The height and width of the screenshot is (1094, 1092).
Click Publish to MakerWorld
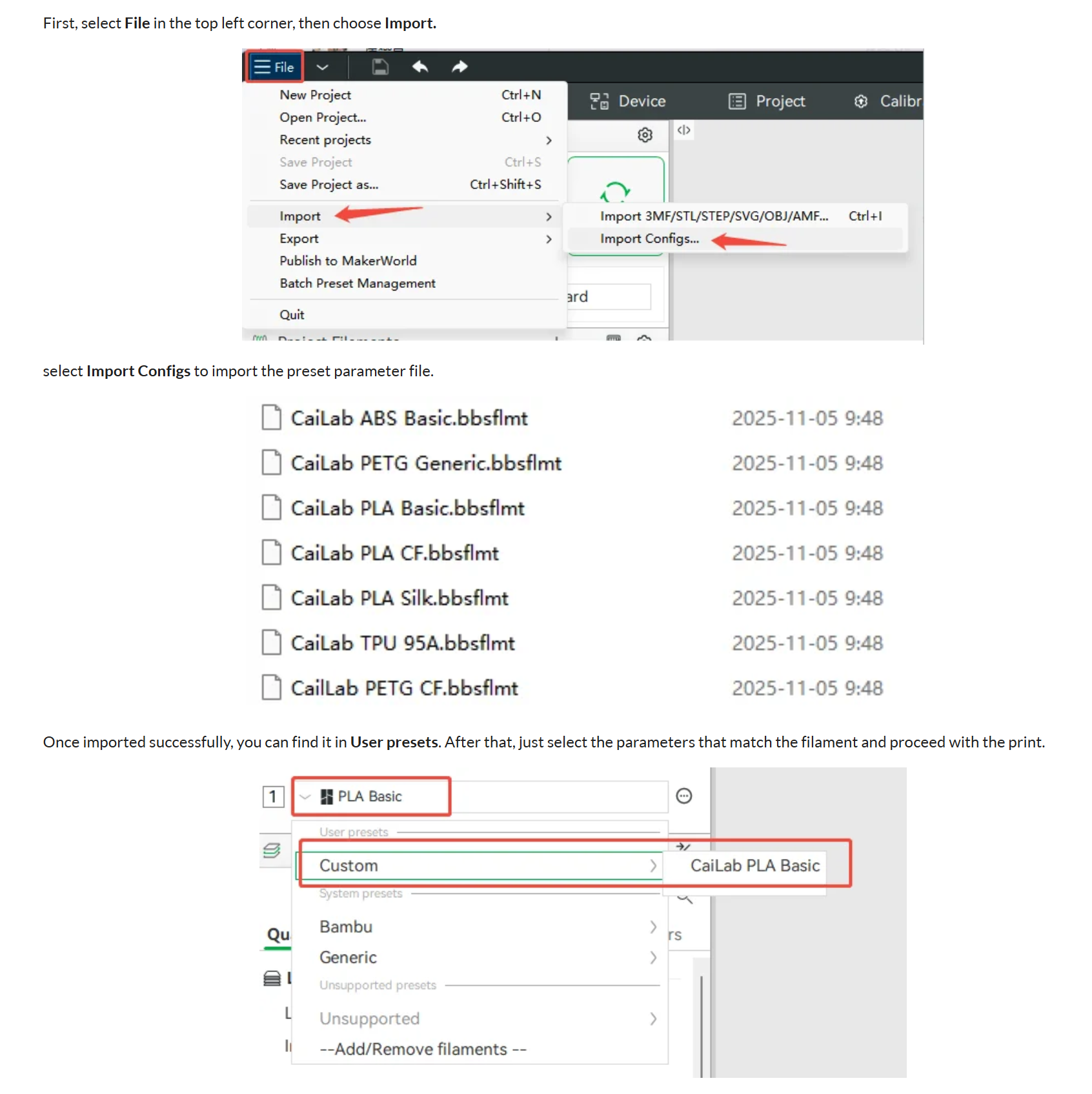pos(348,261)
